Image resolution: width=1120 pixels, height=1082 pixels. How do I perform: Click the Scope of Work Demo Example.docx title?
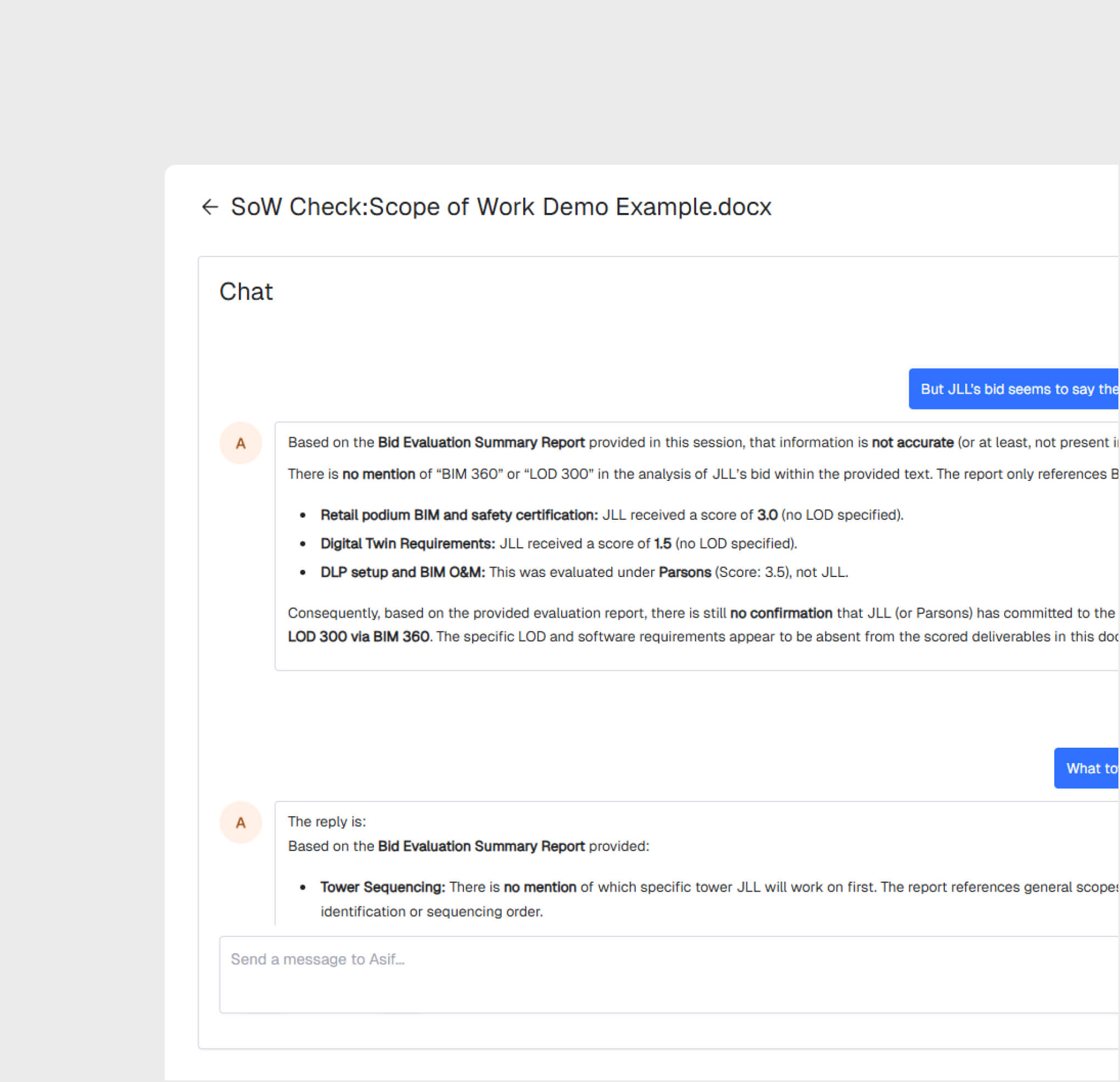coord(501,207)
